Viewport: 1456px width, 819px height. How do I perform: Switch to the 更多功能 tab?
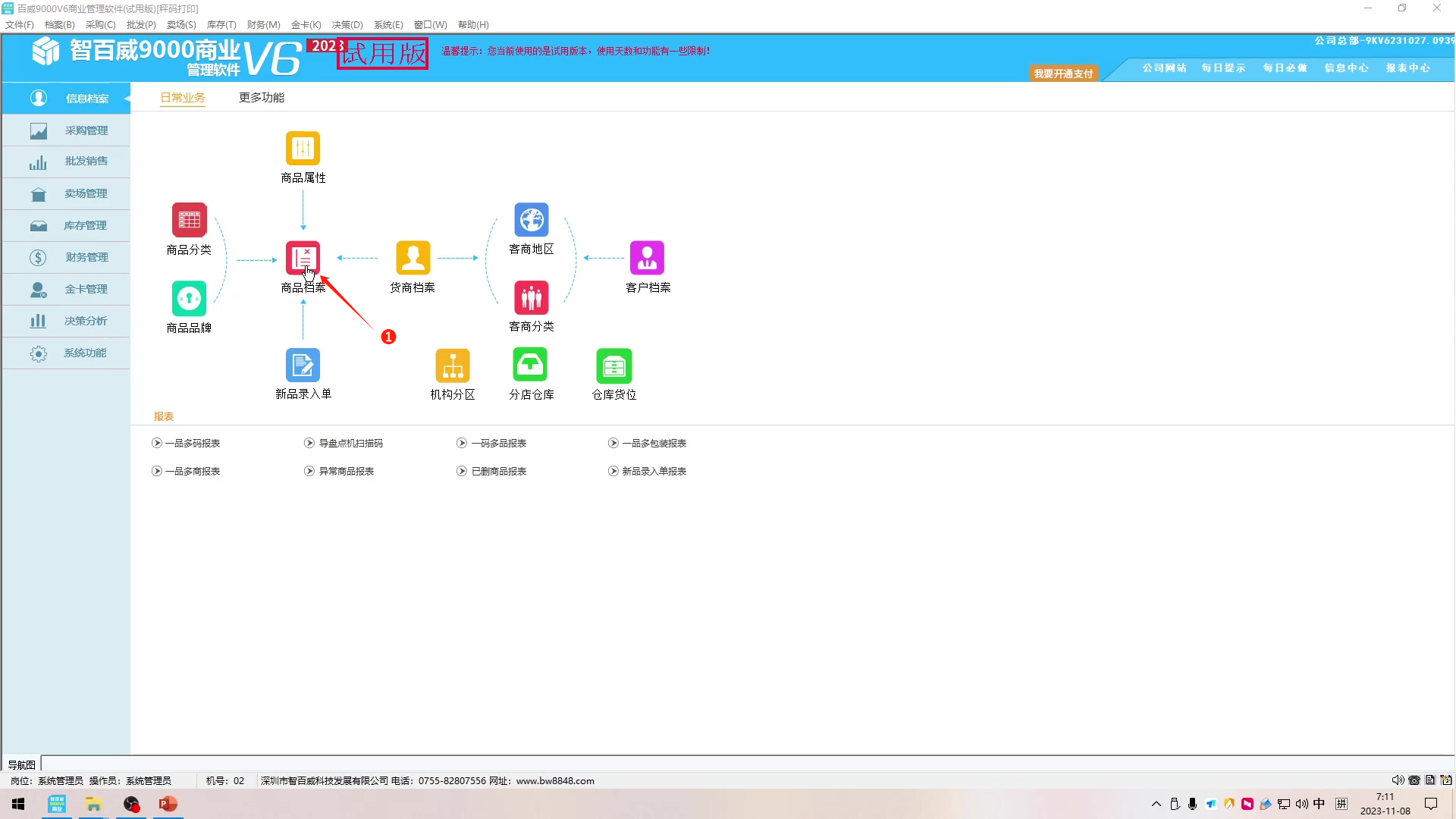262,97
